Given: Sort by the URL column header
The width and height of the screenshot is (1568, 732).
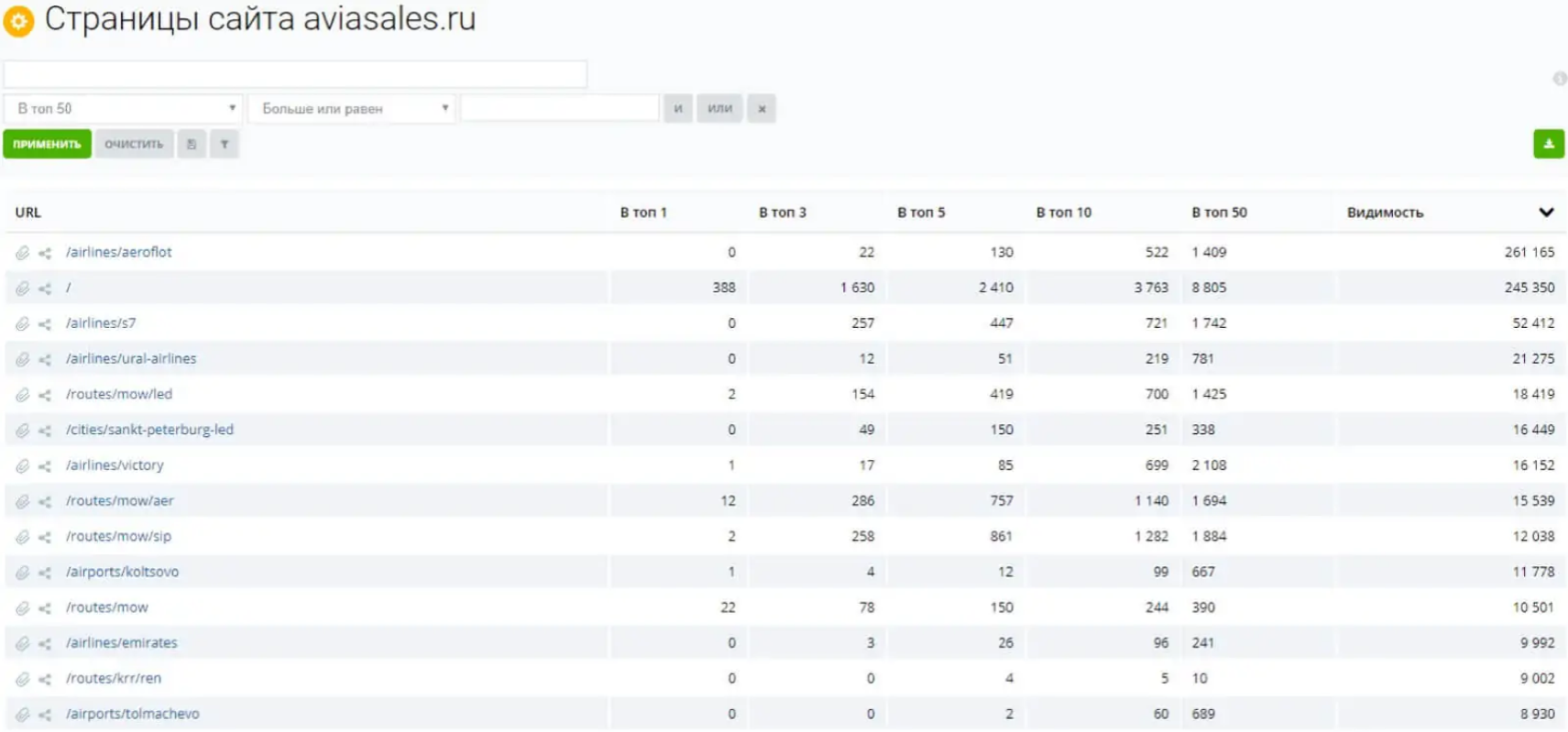Looking at the screenshot, I should click(x=28, y=213).
